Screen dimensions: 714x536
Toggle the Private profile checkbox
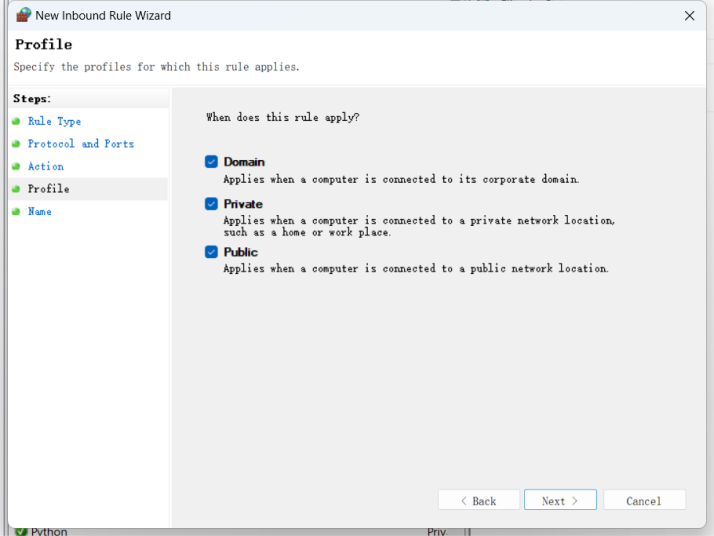pyautogui.click(x=211, y=204)
